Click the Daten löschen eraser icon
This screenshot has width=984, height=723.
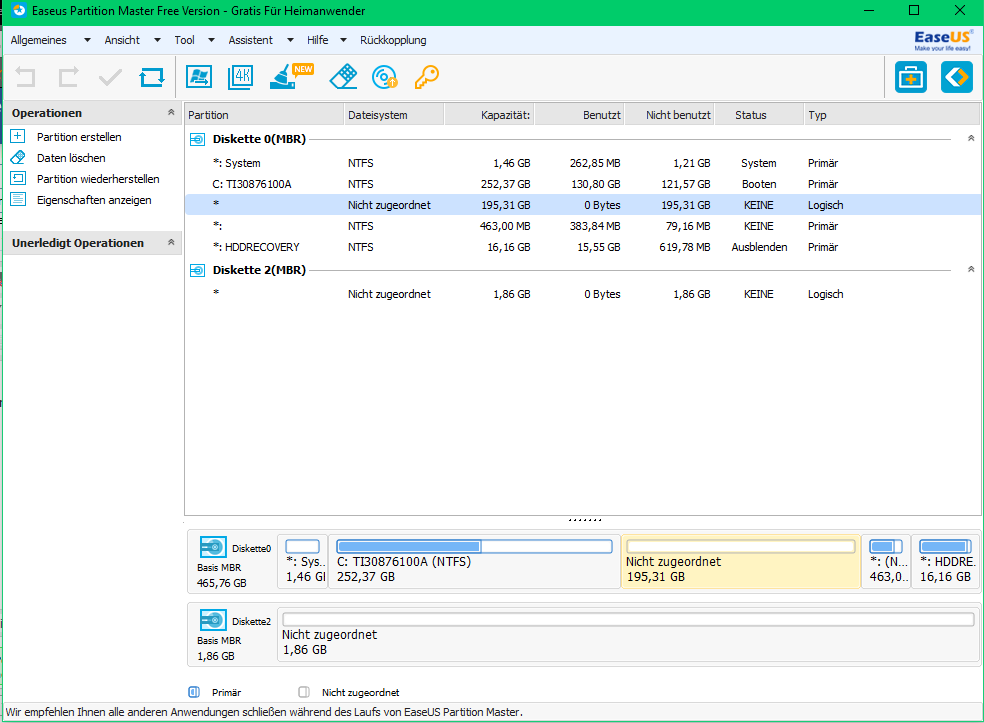click(18, 158)
